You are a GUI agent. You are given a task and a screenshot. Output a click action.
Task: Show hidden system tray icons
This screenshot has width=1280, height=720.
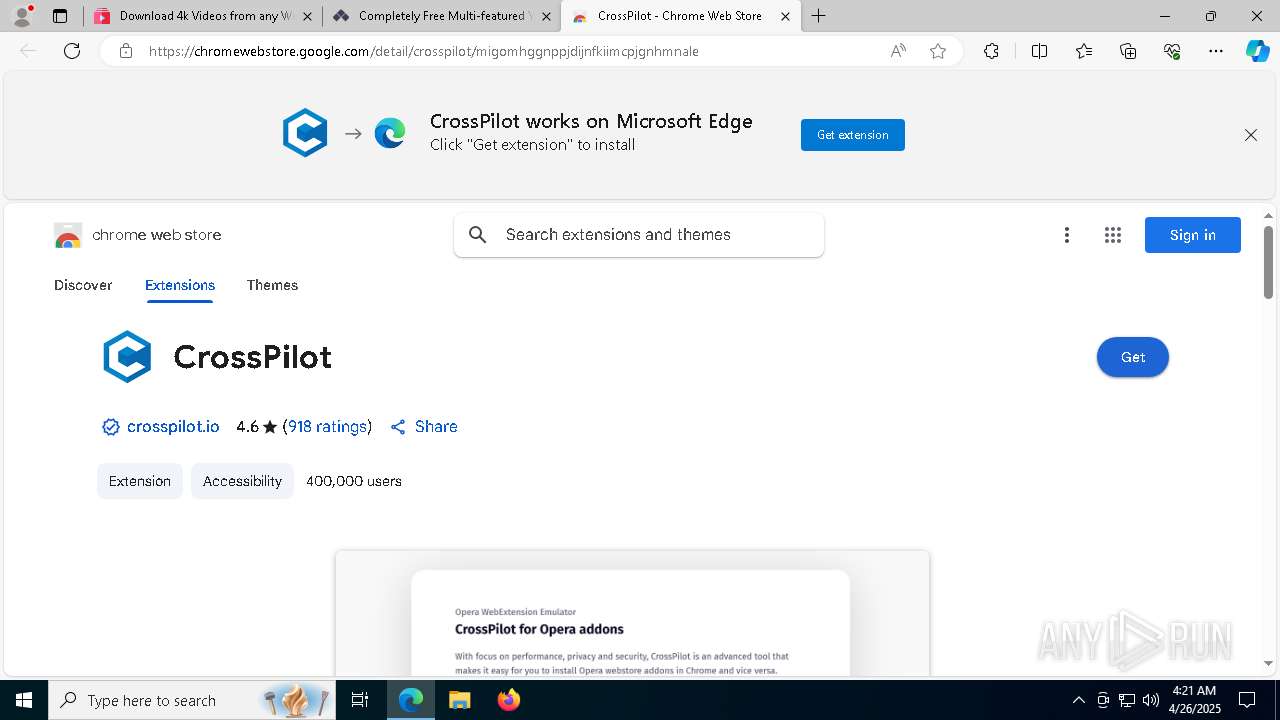[x=1078, y=700]
